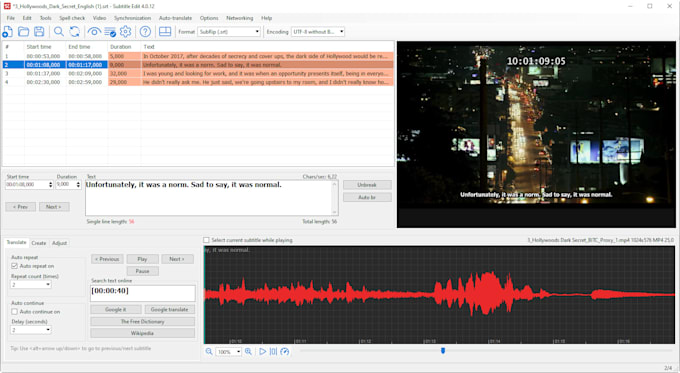Open the Repeat count dropdown
Image resolution: width=680 pixels, height=373 pixels.
48,285
